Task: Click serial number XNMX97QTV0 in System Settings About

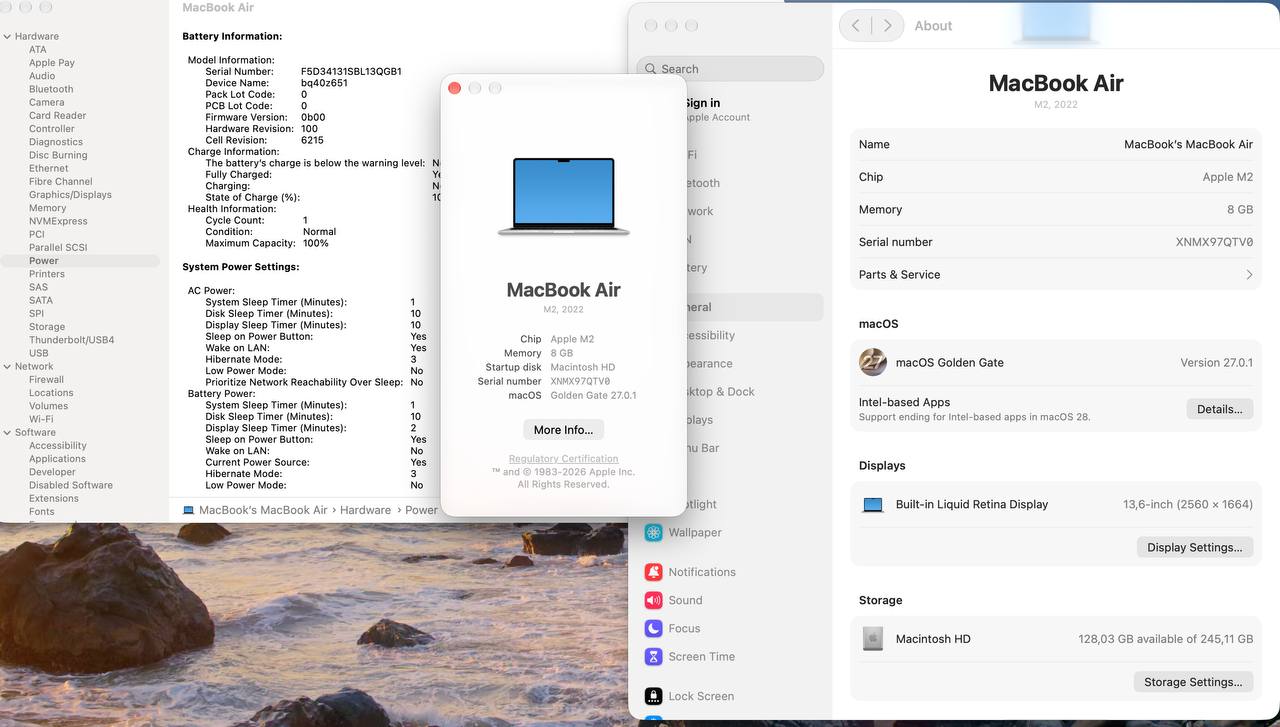Action: click(1214, 242)
